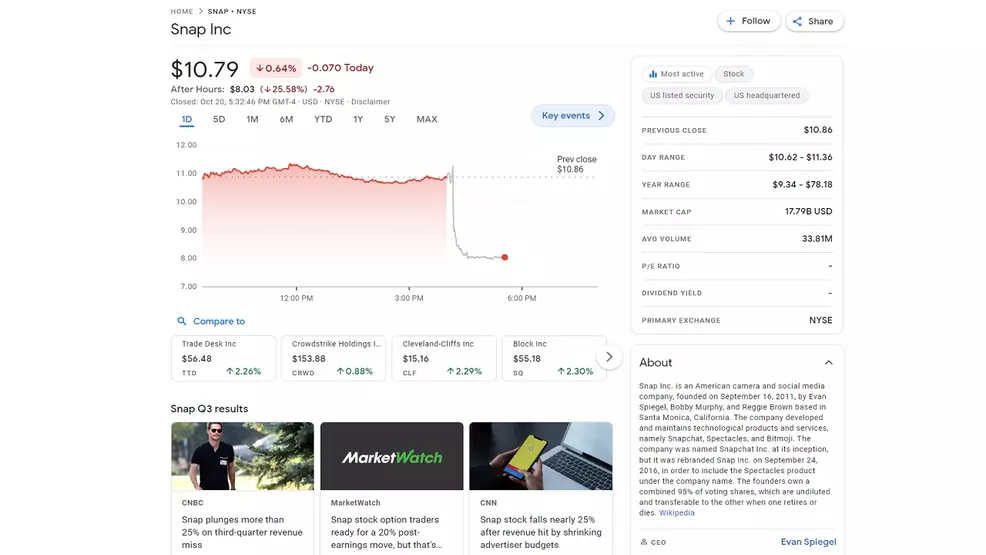Open the Trade Desk Inc comparison card
Screen dimensions: 986x555
(x=223, y=358)
